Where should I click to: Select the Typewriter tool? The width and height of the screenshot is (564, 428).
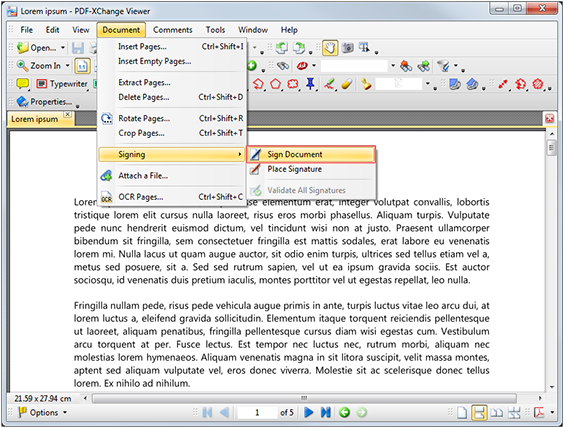click(x=62, y=84)
